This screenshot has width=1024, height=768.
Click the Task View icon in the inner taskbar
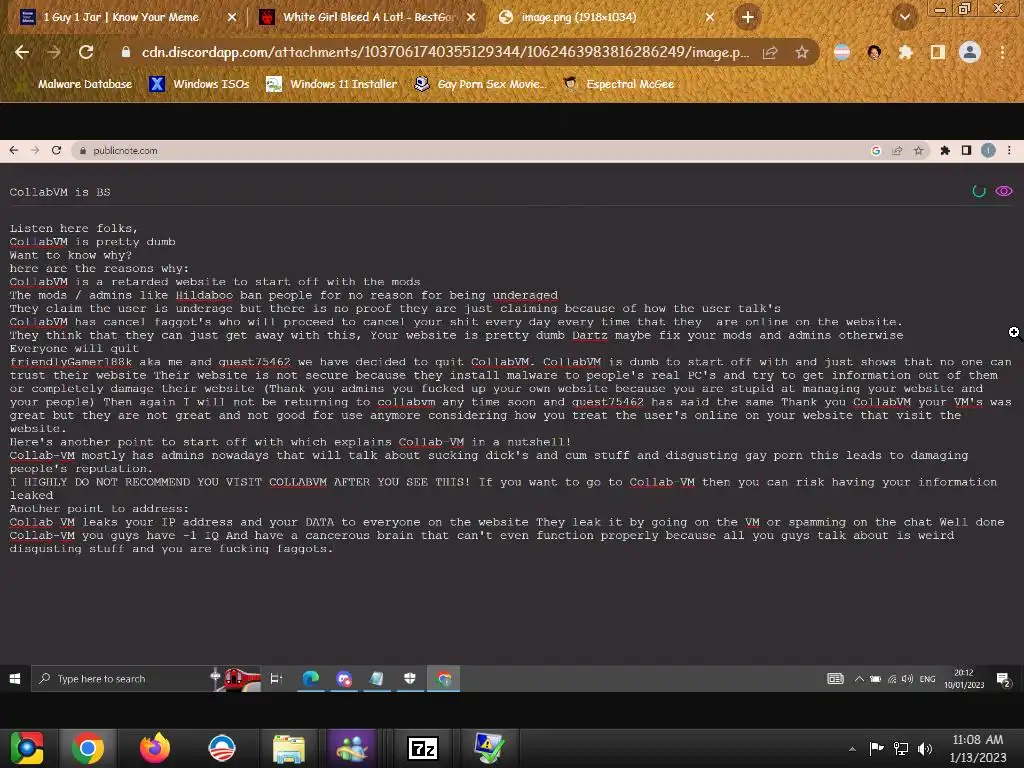(276, 679)
